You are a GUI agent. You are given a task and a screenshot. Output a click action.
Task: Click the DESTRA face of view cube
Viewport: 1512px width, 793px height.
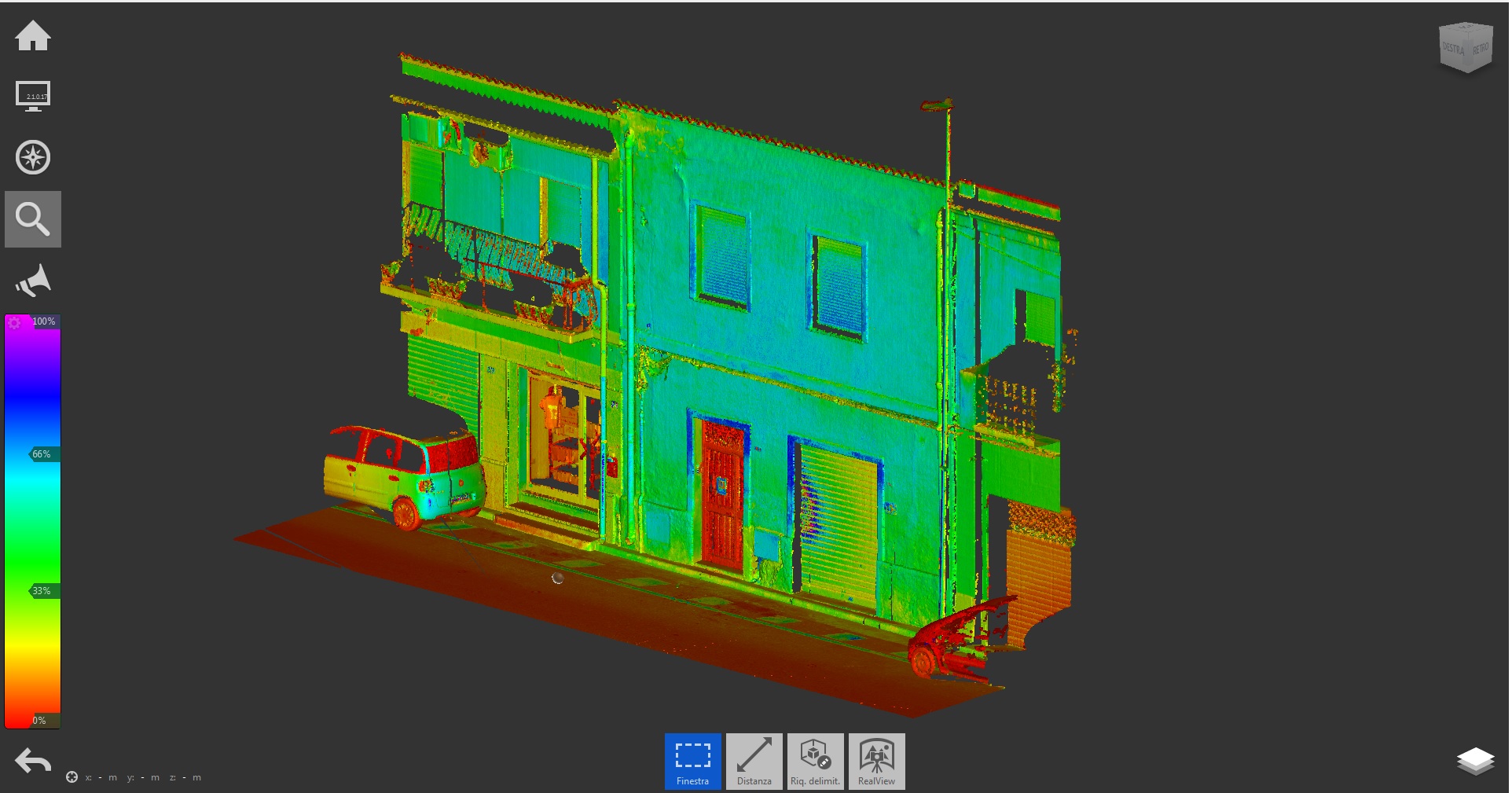click(x=1453, y=50)
